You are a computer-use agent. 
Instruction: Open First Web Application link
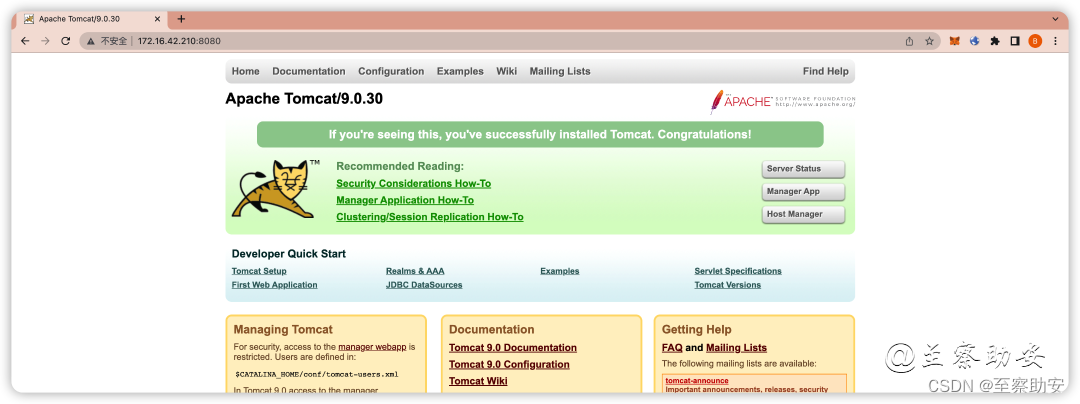pyautogui.click(x=275, y=285)
